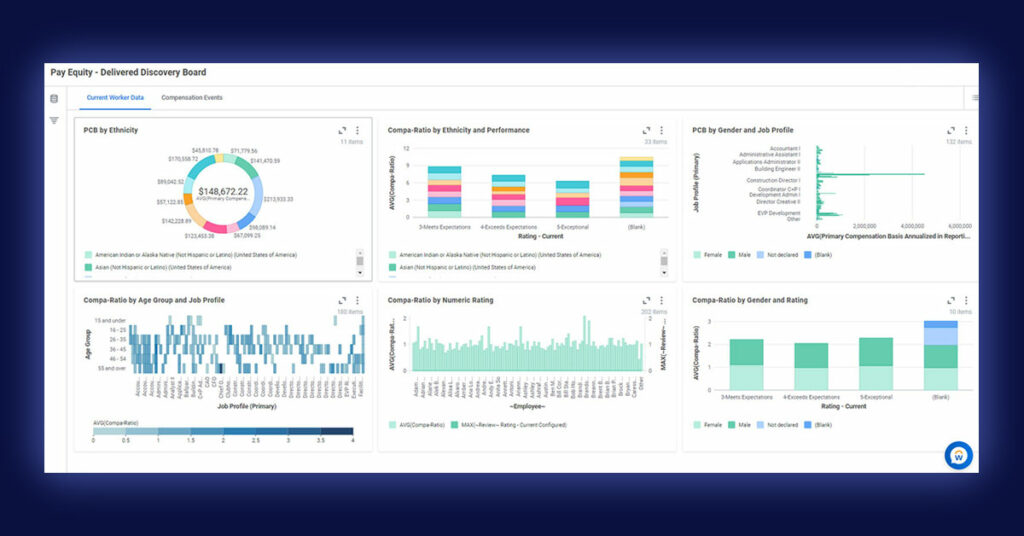Click the Pay Equity - Delivered Discovery Board title
Image resolution: width=1024 pixels, height=536 pixels.
tap(128, 72)
